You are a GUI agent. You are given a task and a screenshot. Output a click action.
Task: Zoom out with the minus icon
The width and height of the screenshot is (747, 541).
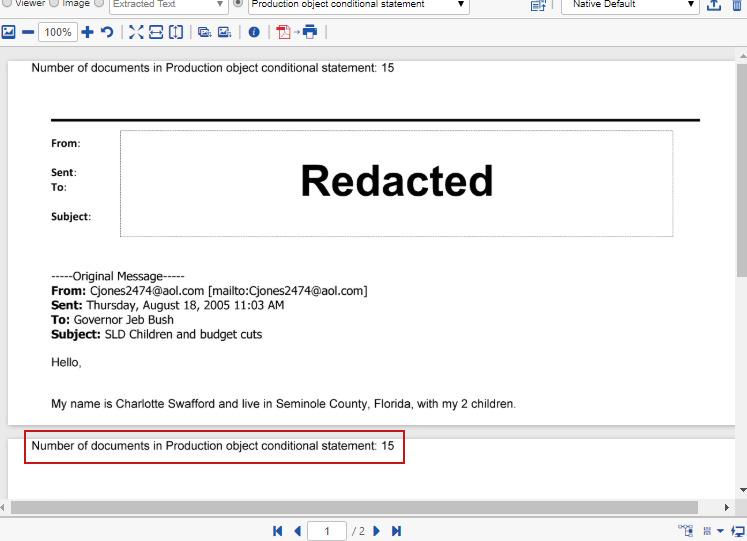[x=28, y=32]
